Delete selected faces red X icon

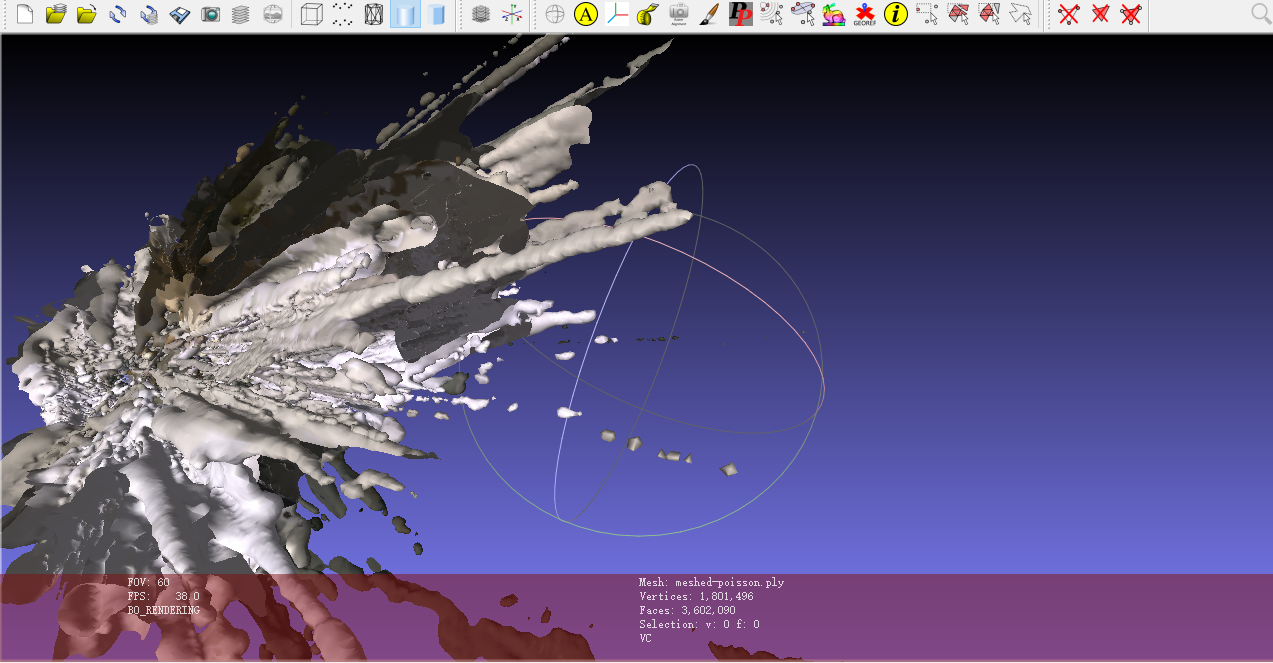pos(1100,14)
